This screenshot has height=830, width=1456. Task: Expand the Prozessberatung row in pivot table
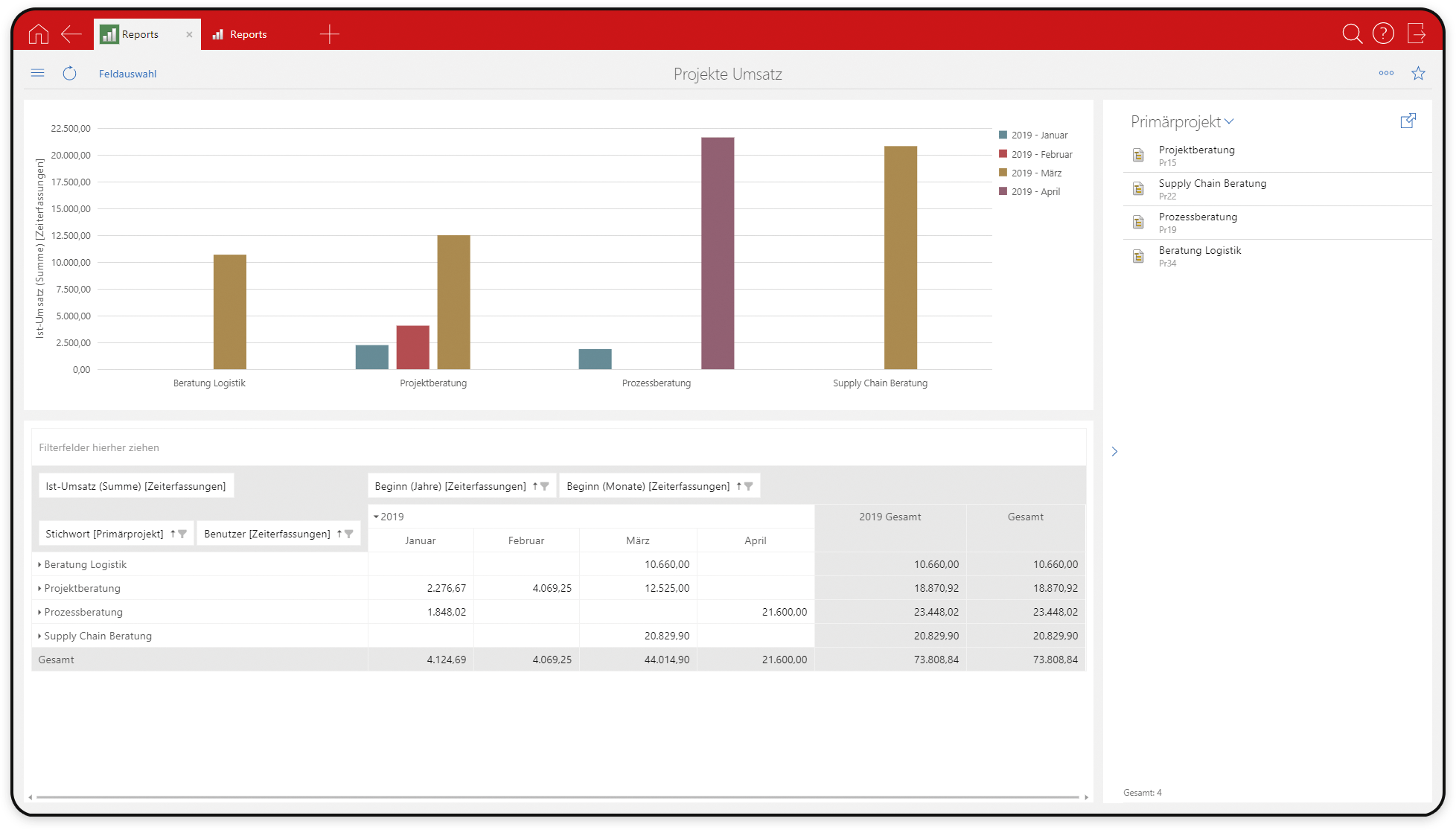39,612
